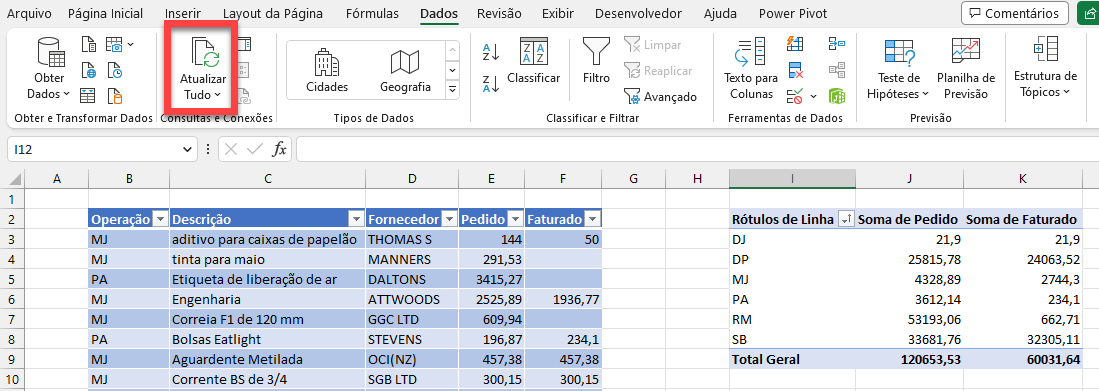1099x391 pixels.
Task: Click the Flash Fill lightning icon
Action: tap(795, 44)
